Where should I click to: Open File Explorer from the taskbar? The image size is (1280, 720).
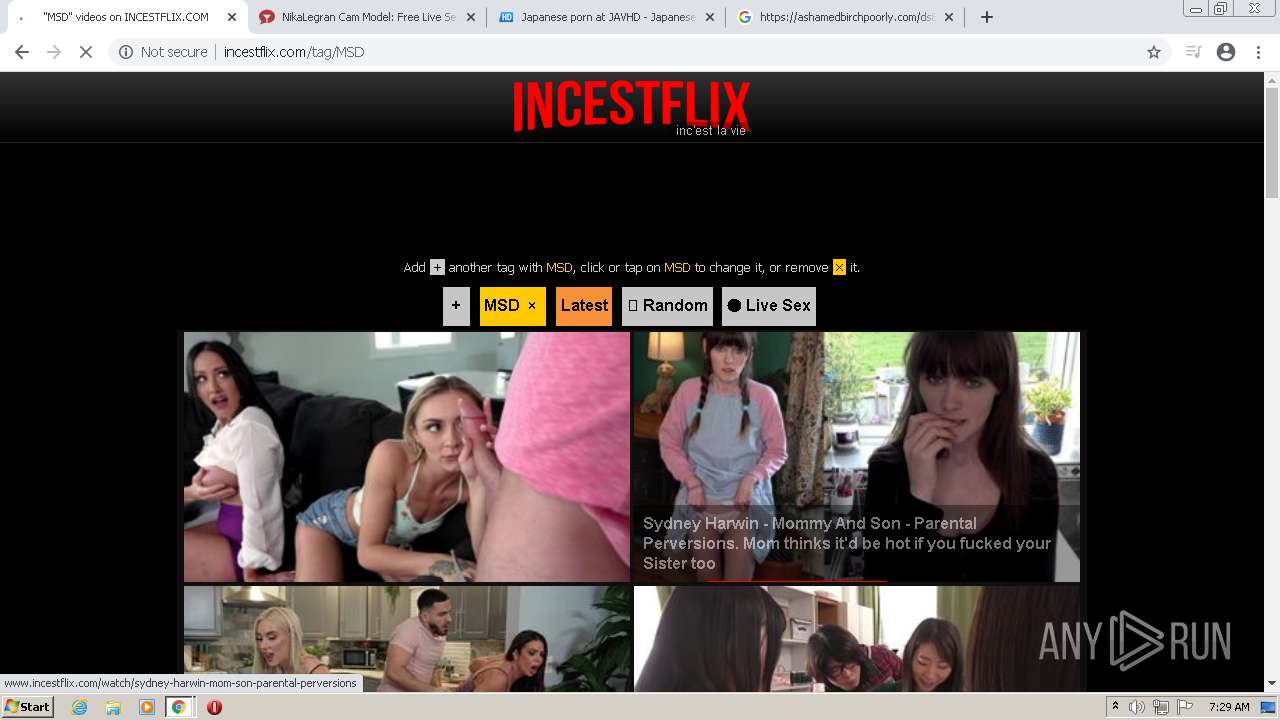(113, 707)
